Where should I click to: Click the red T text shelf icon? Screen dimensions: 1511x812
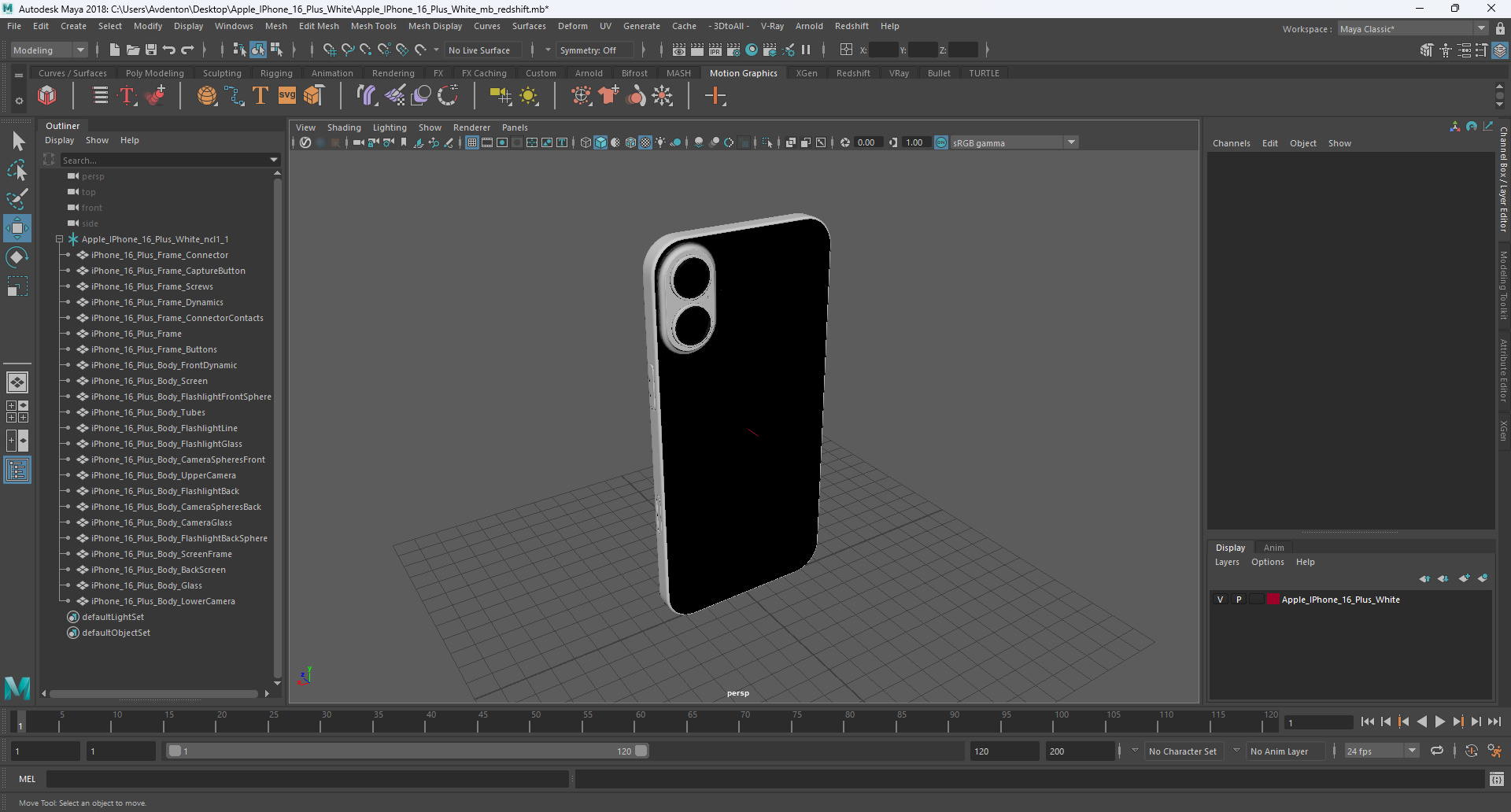127,96
